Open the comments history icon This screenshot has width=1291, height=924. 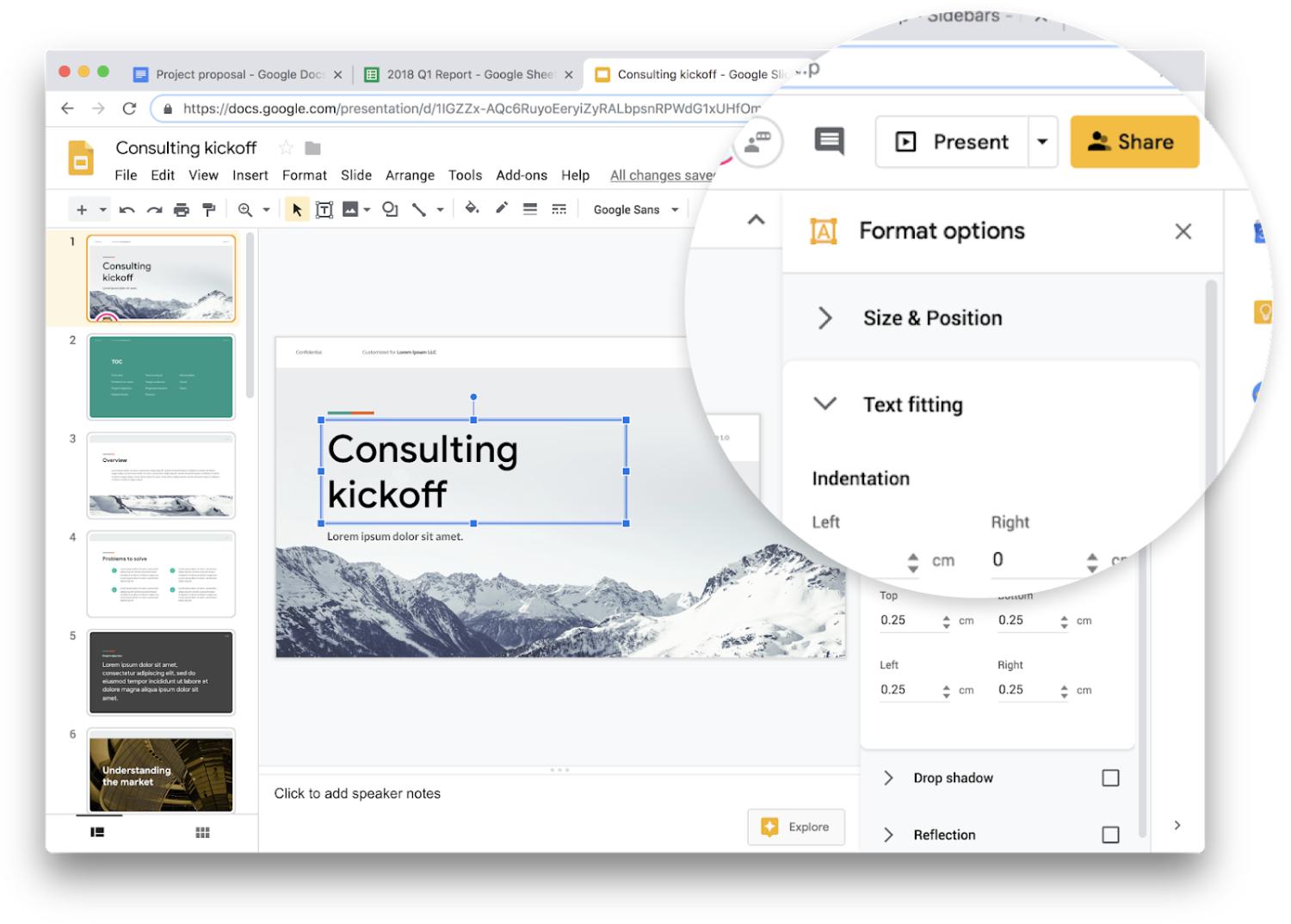pos(829,142)
